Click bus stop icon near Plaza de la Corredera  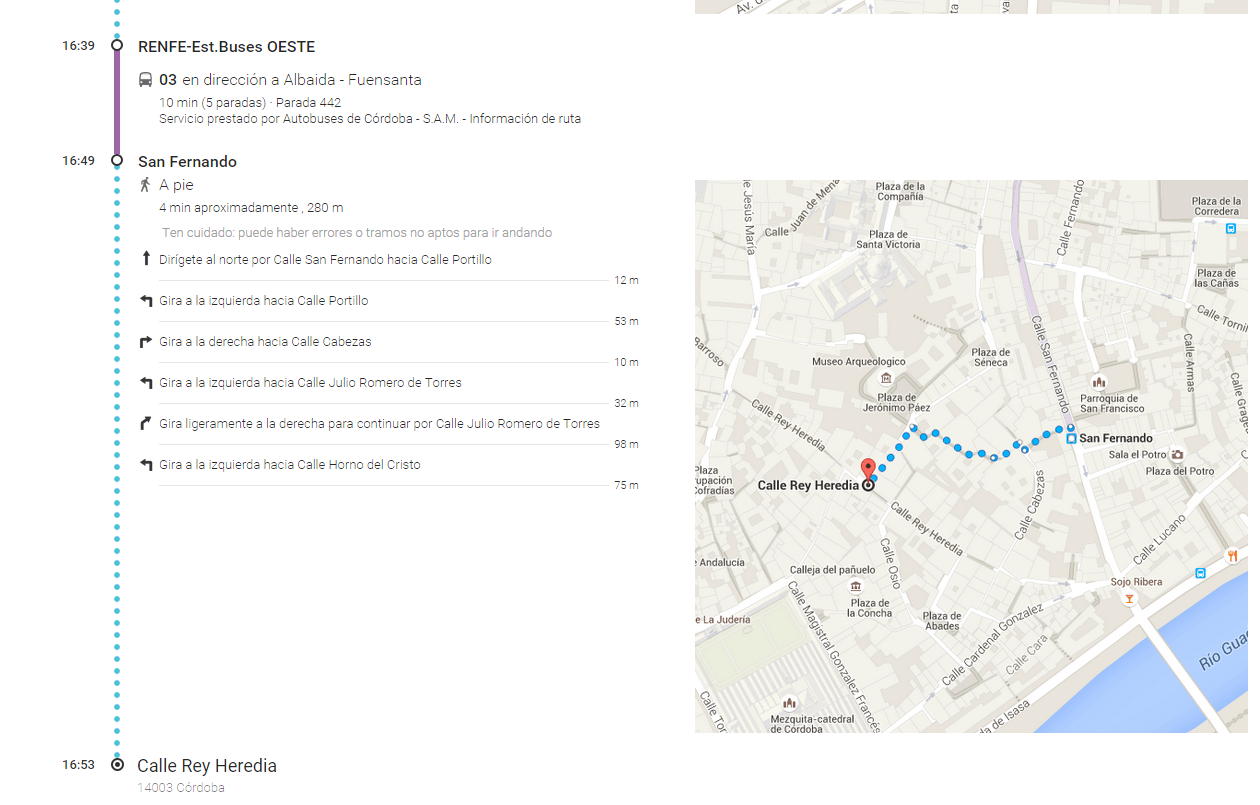click(x=1231, y=228)
